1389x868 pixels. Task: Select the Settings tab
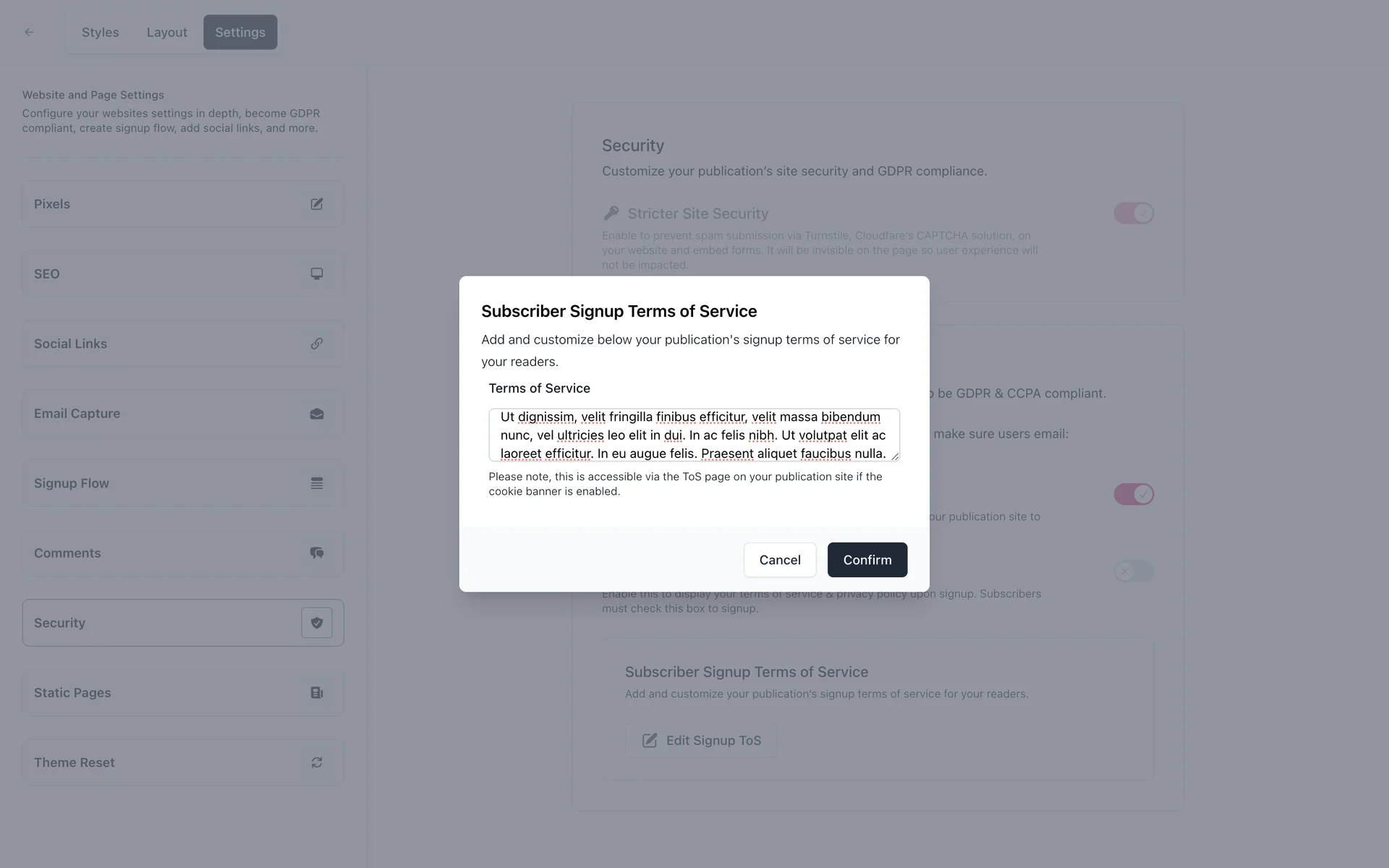240,33
